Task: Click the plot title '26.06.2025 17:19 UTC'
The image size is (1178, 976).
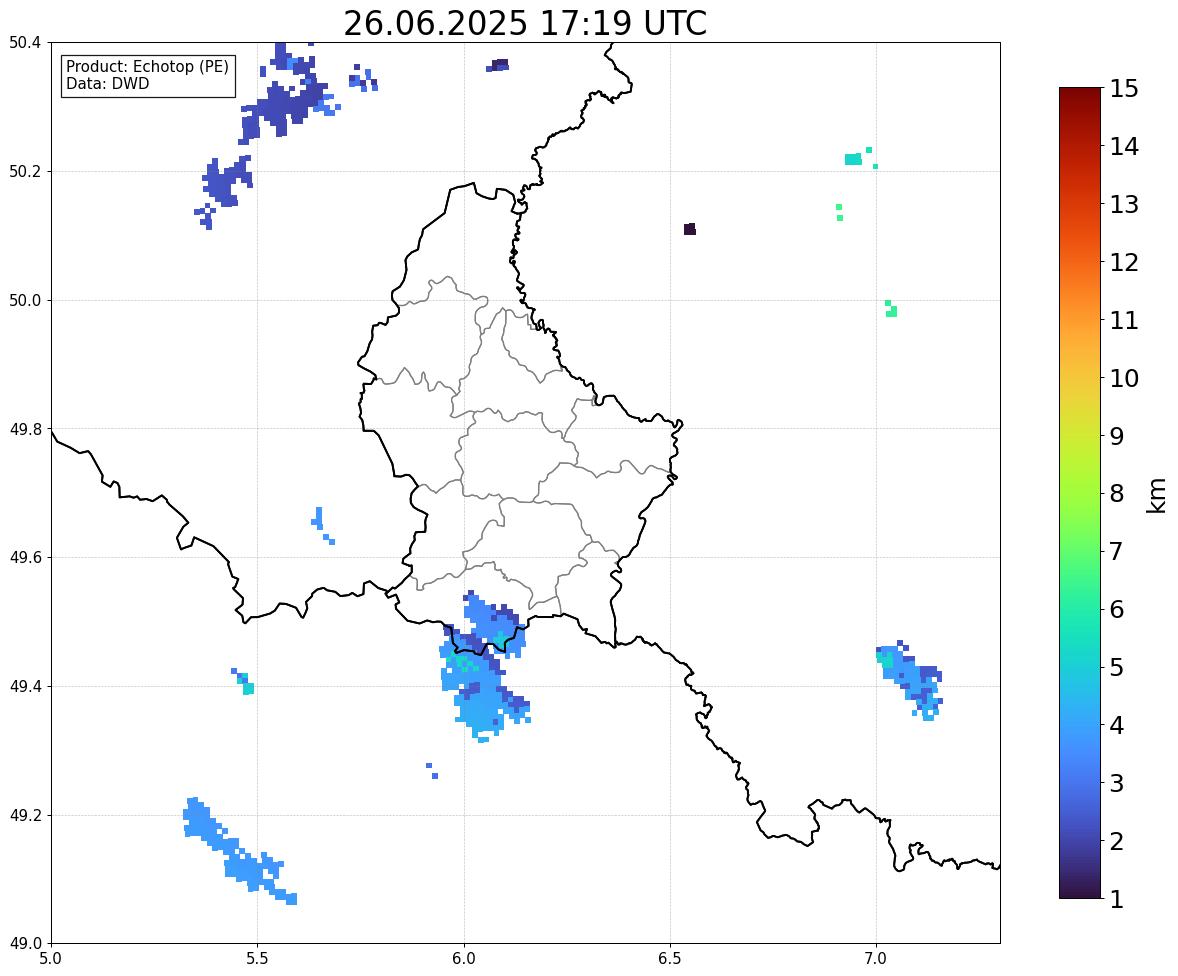Action: point(524,23)
